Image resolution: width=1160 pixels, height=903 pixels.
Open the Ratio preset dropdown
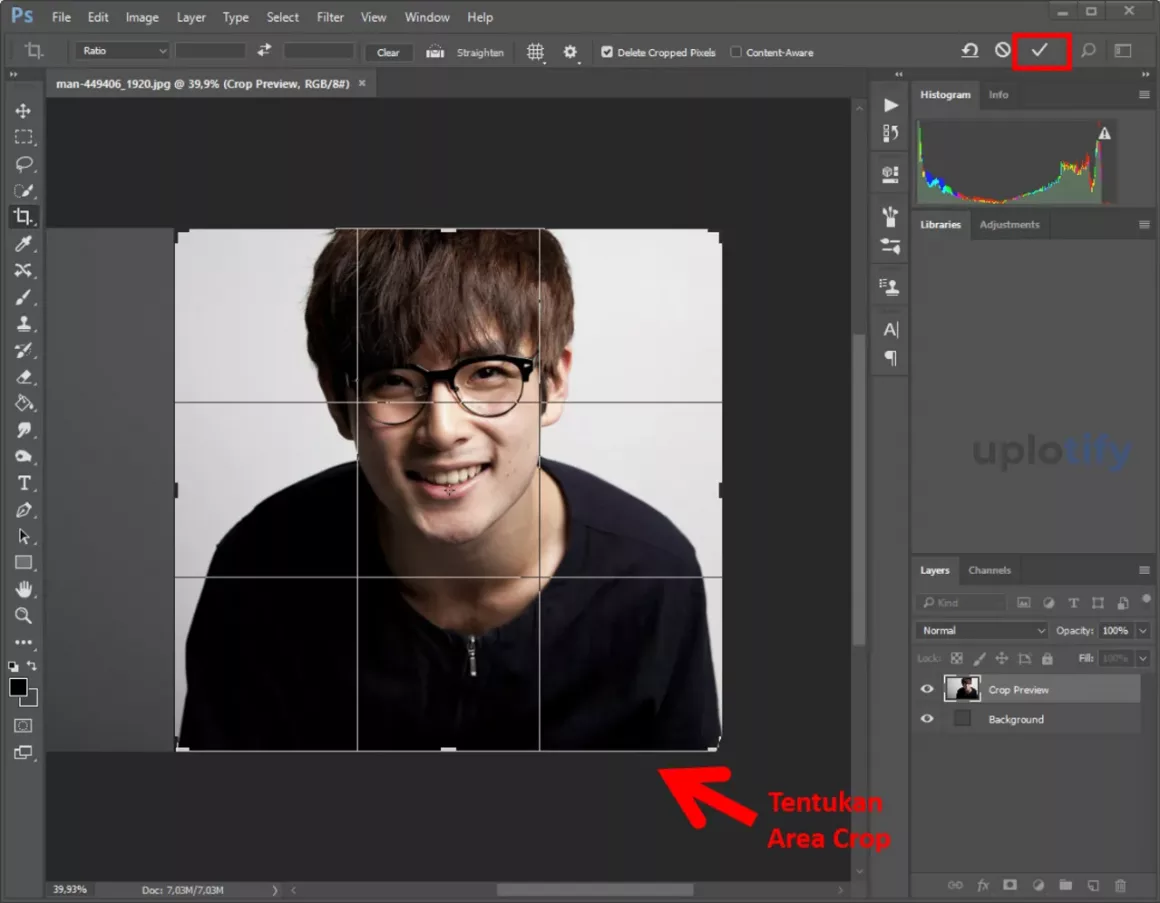click(x=122, y=50)
